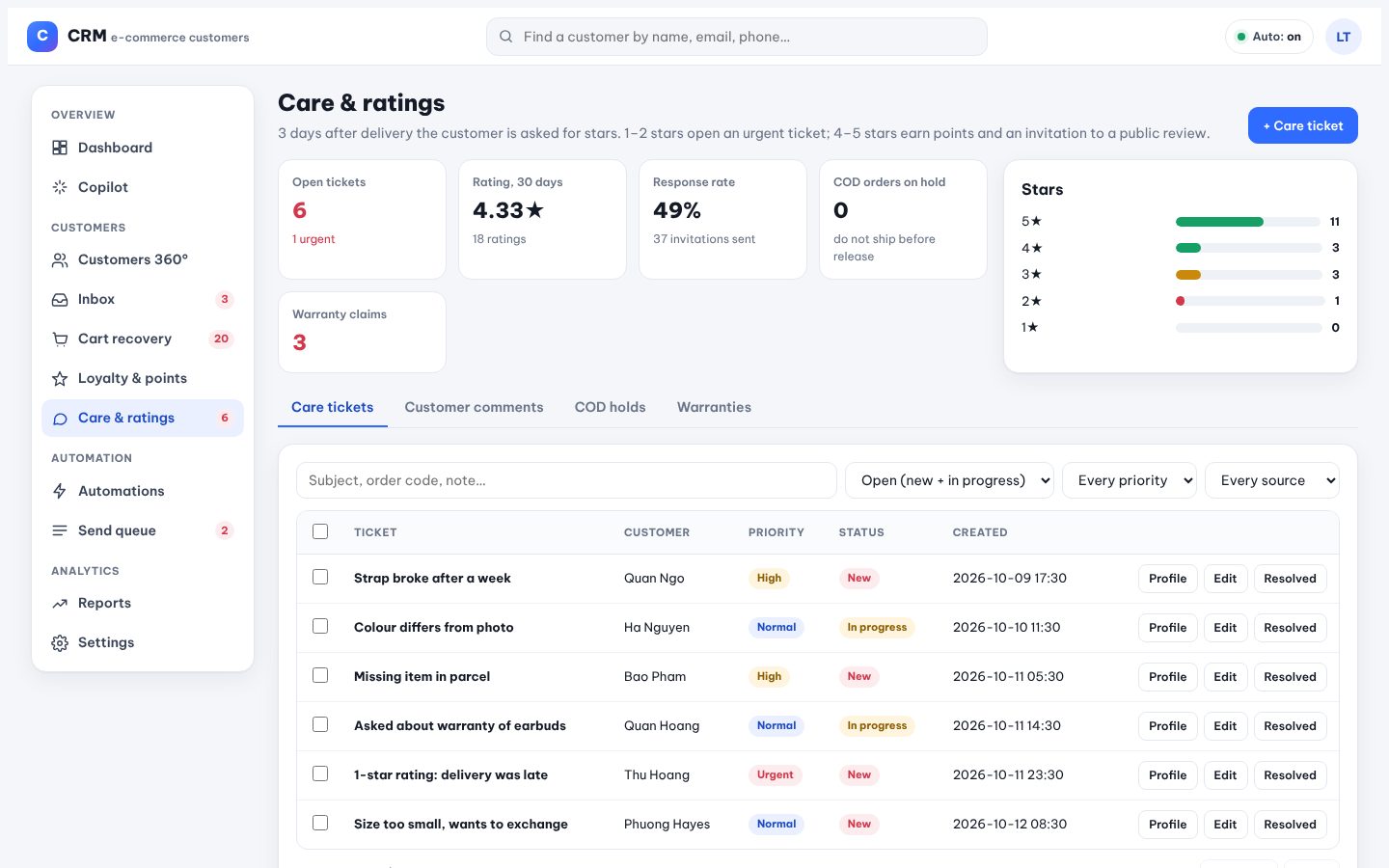Toggle the select-all tickets checkbox

(320, 531)
